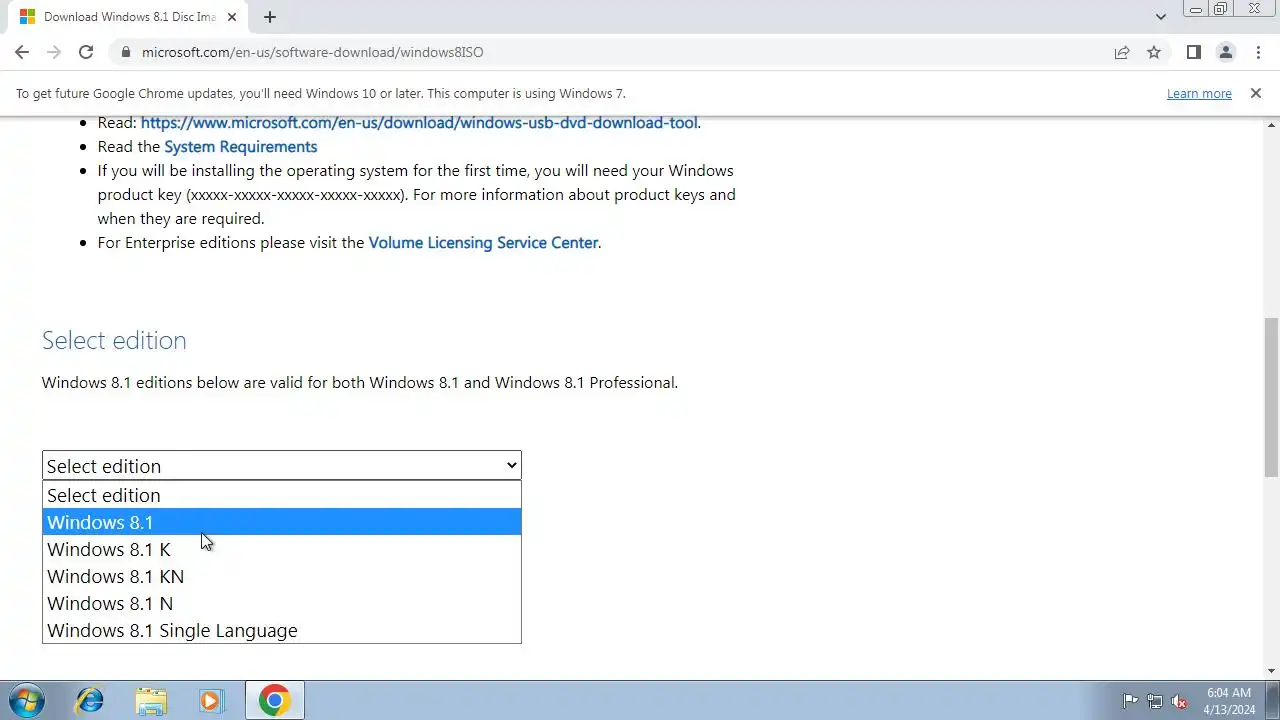
Task: Open Chrome three-dot menu
Action: (x=1258, y=52)
